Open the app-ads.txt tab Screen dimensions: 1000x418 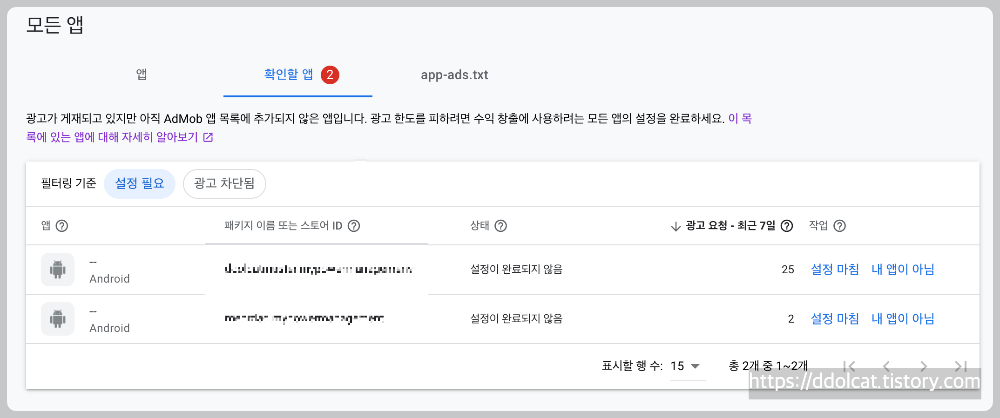[454, 75]
